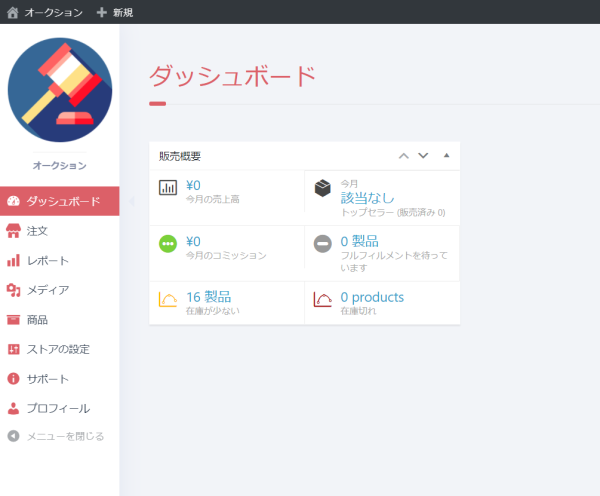Click the plus icon for 新規
The width and height of the screenshot is (600, 496).
[x=101, y=13]
